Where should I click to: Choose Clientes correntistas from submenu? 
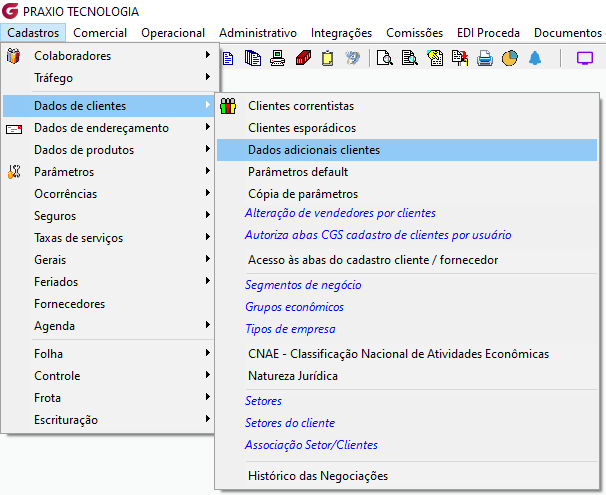(407, 106)
